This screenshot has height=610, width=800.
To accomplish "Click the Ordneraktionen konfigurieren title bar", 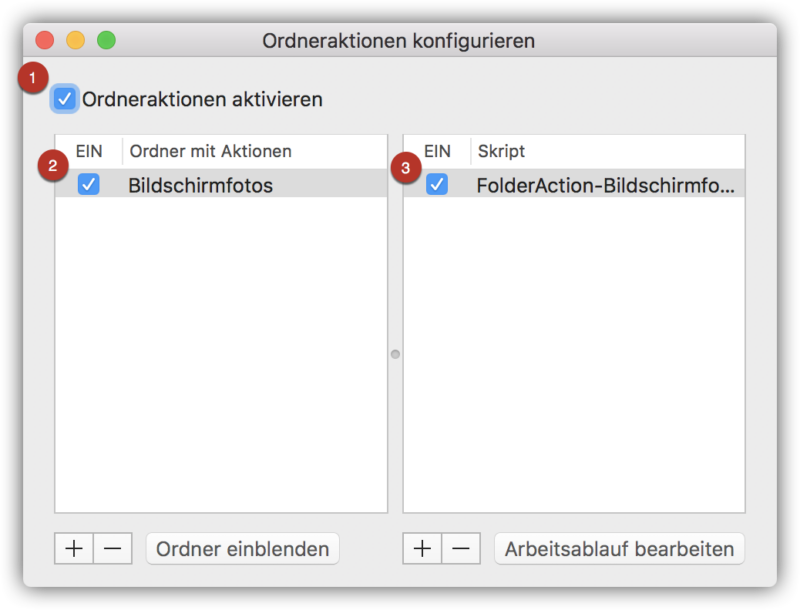I will click(x=398, y=40).
